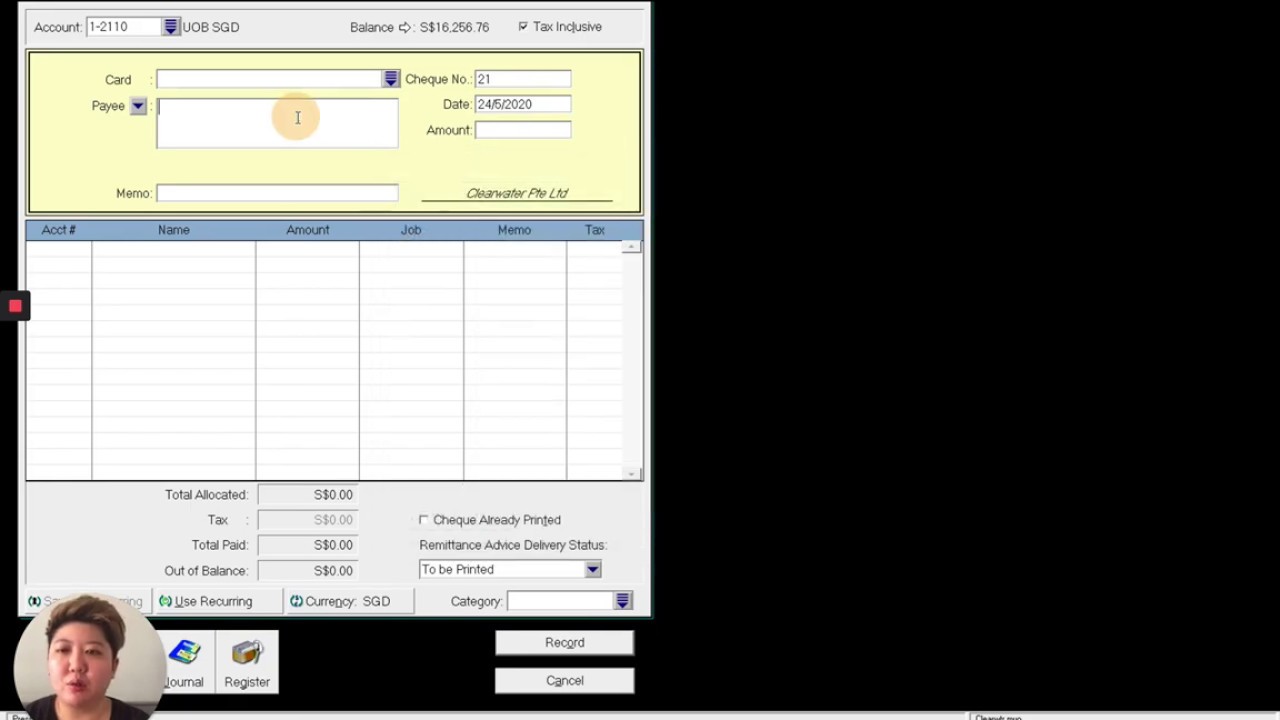Image resolution: width=1280 pixels, height=720 pixels.
Task: Click the Out of Balance value field
Action: point(307,571)
